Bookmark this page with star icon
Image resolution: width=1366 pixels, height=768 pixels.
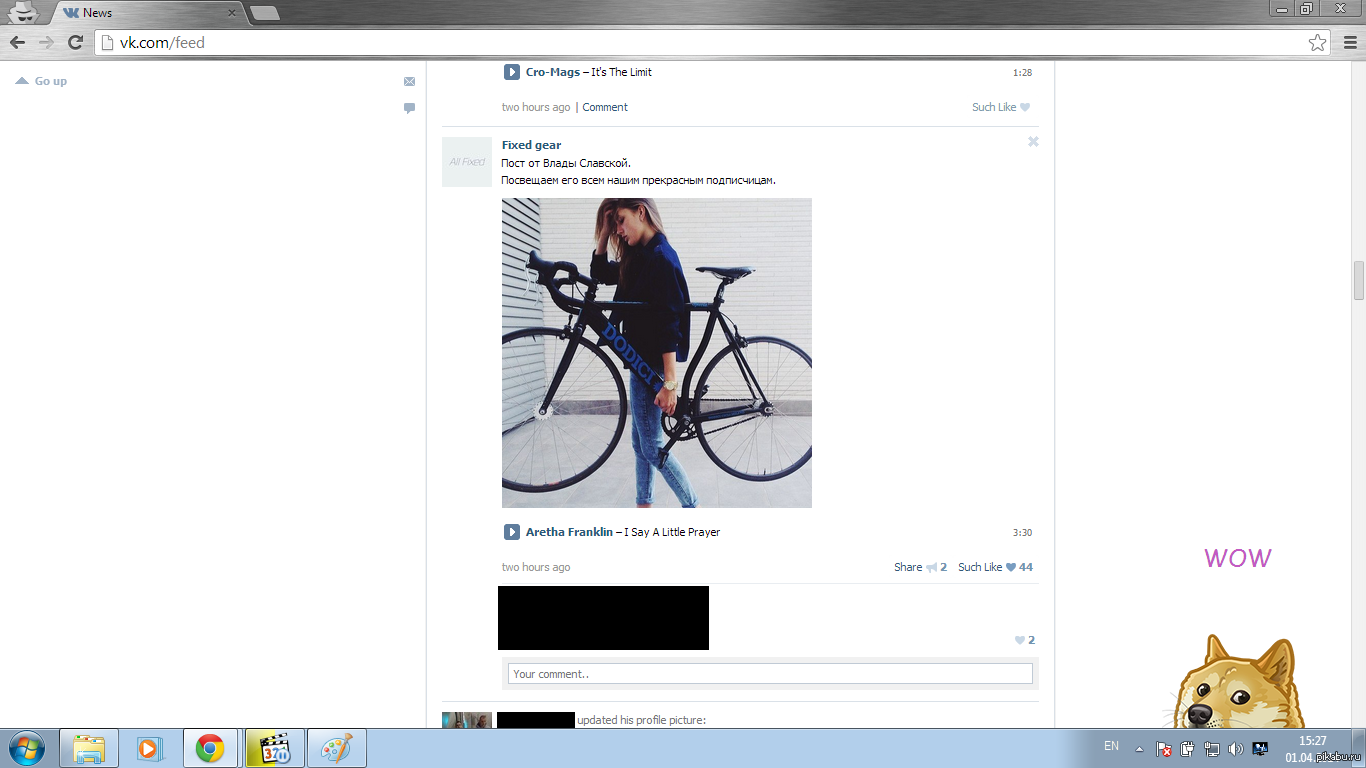[1317, 42]
